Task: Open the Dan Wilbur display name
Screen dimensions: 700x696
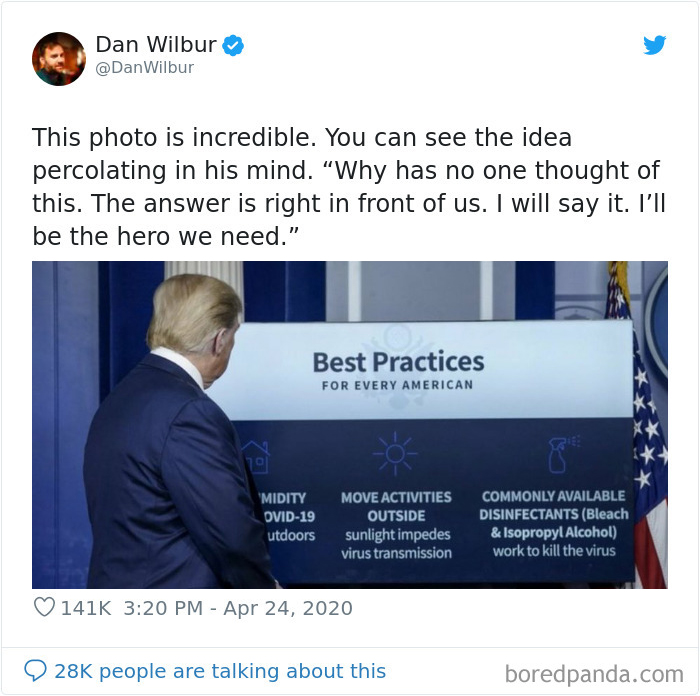Action: (x=156, y=44)
